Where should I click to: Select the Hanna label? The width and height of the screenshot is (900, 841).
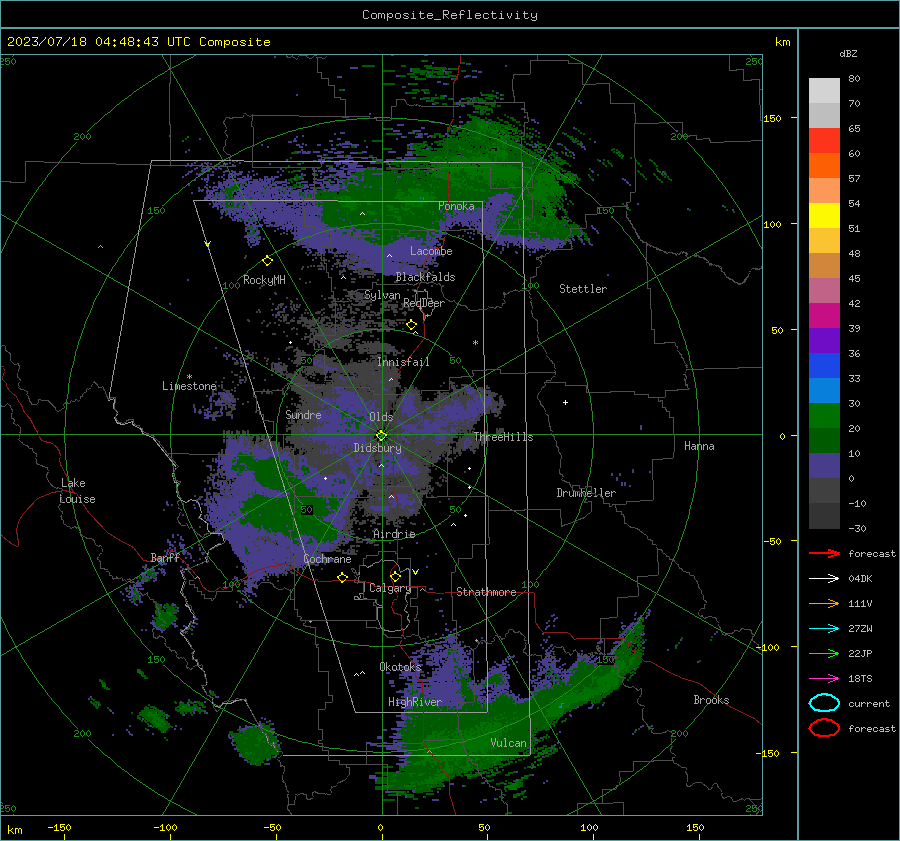(x=699, y=446)
